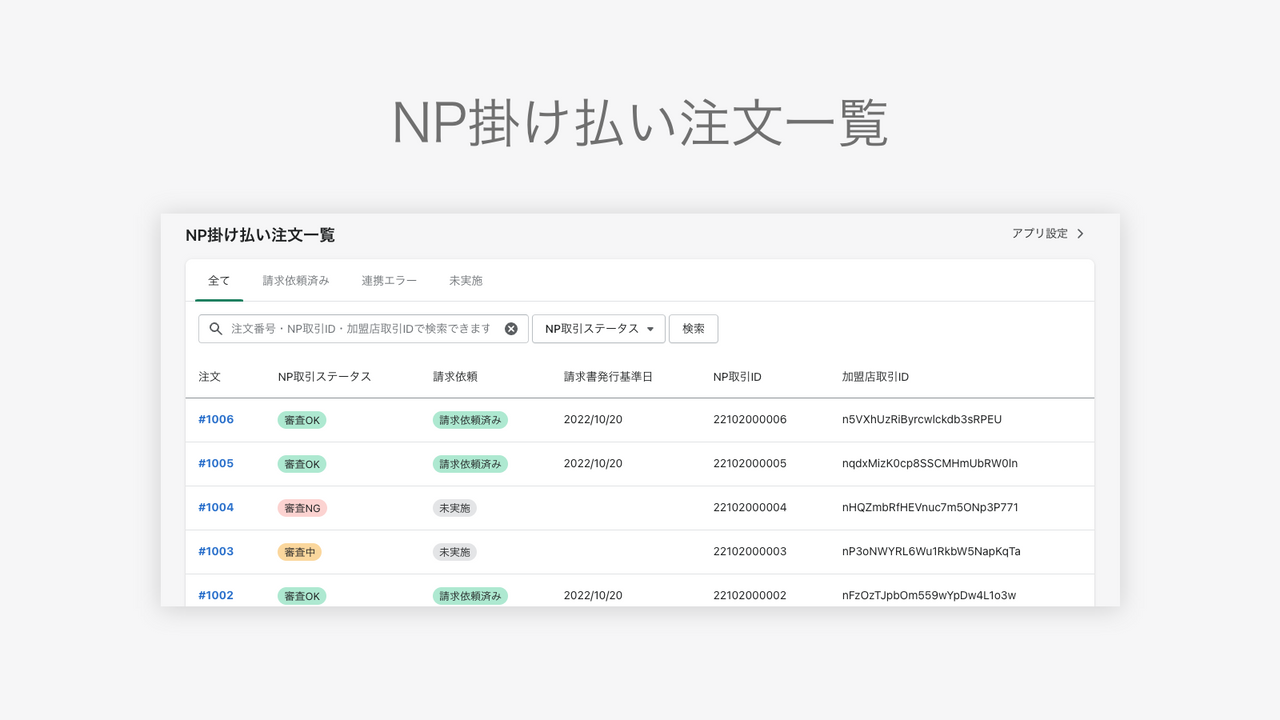Click merchant ID nP3oNWYRL6Wu1RkbW5NapKqTa

click(x=931, y=552)
